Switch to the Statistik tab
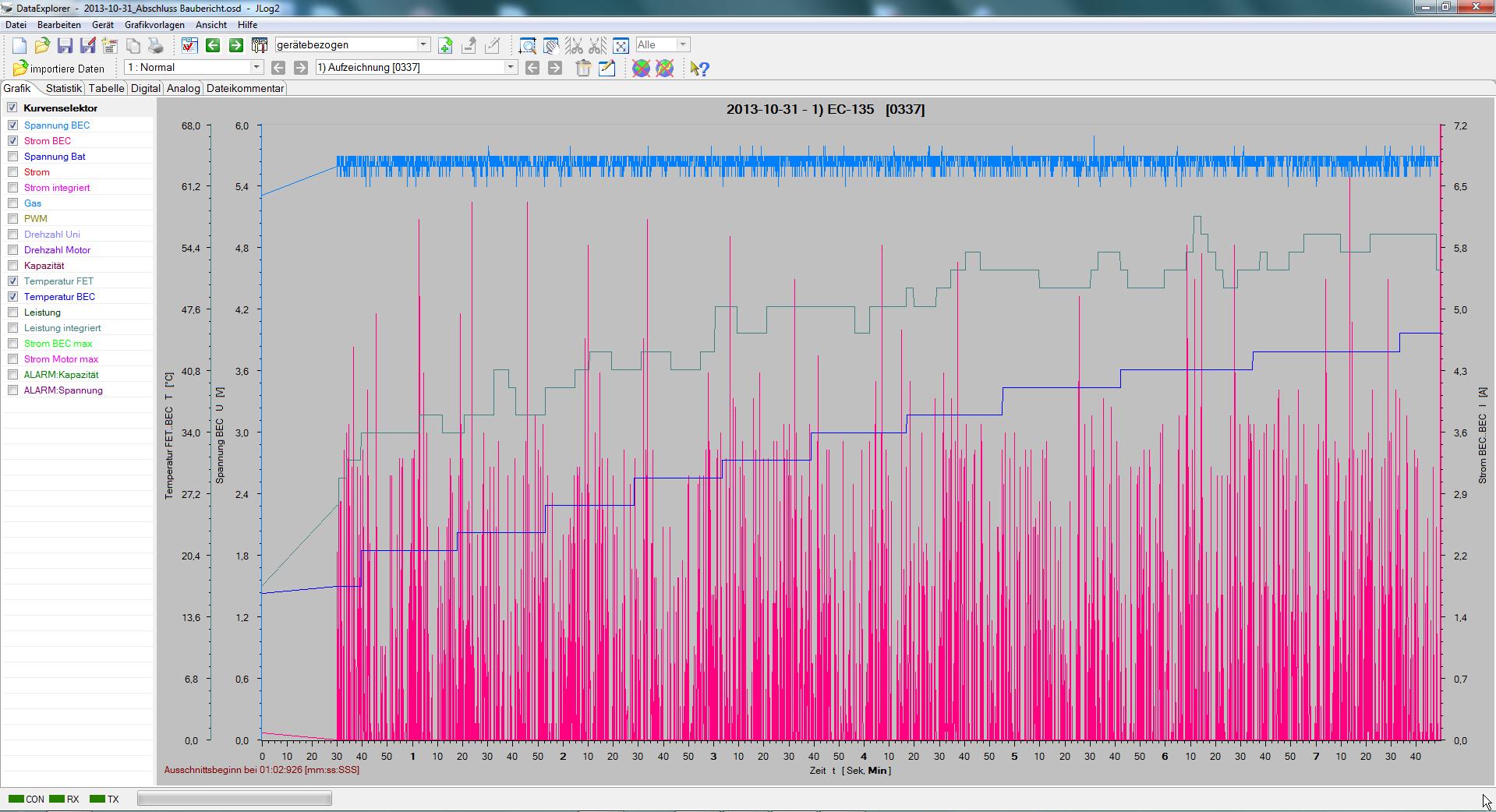 point(63,88)
